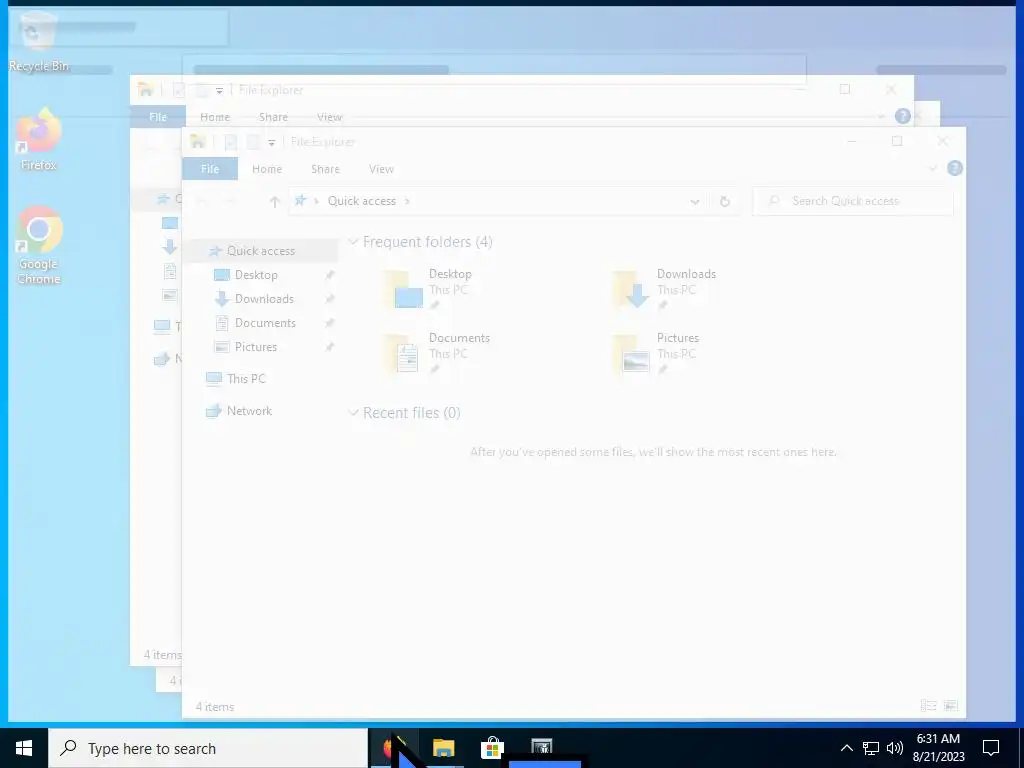This screenshot has width=1024, height=768.
Task: Open the File tab in back File Explorer window
Action: [158, 117]
